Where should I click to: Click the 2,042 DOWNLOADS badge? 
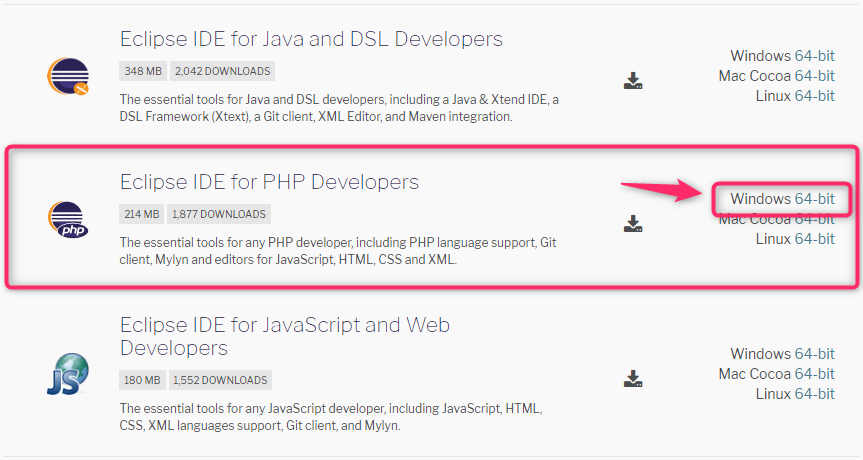[222, 71]
